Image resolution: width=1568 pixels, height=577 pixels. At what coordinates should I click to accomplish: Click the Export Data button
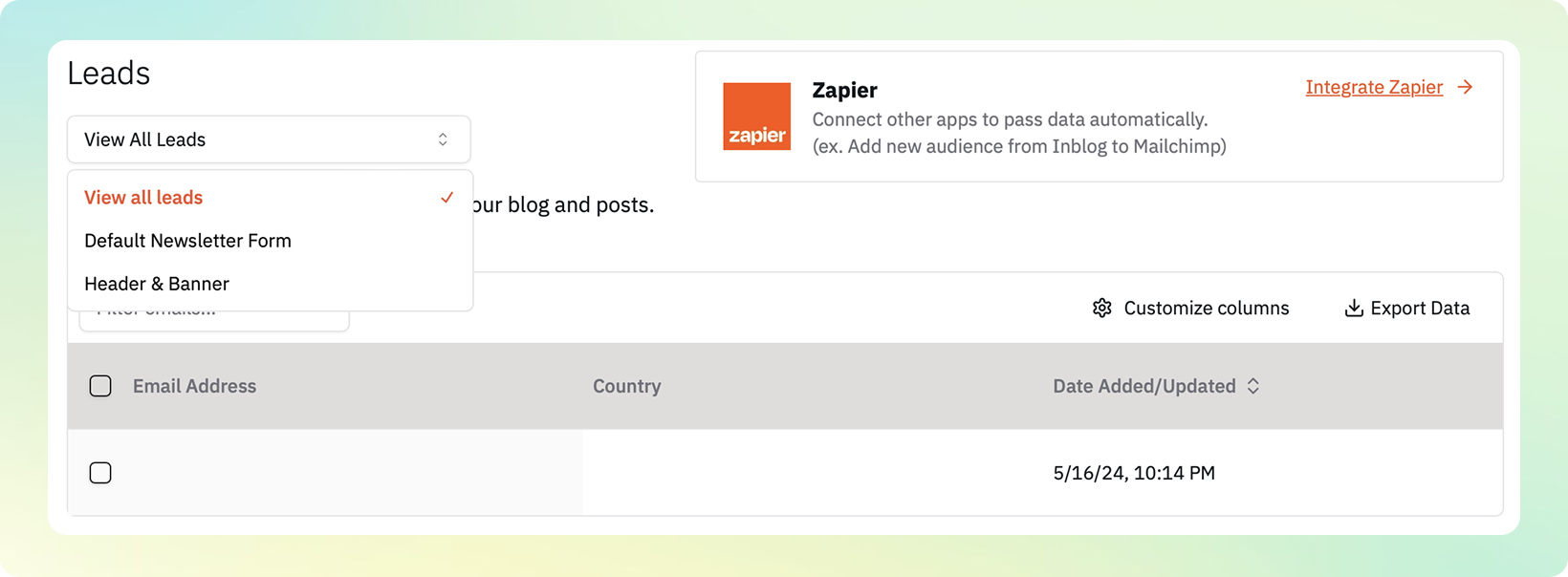[1407, 308]
